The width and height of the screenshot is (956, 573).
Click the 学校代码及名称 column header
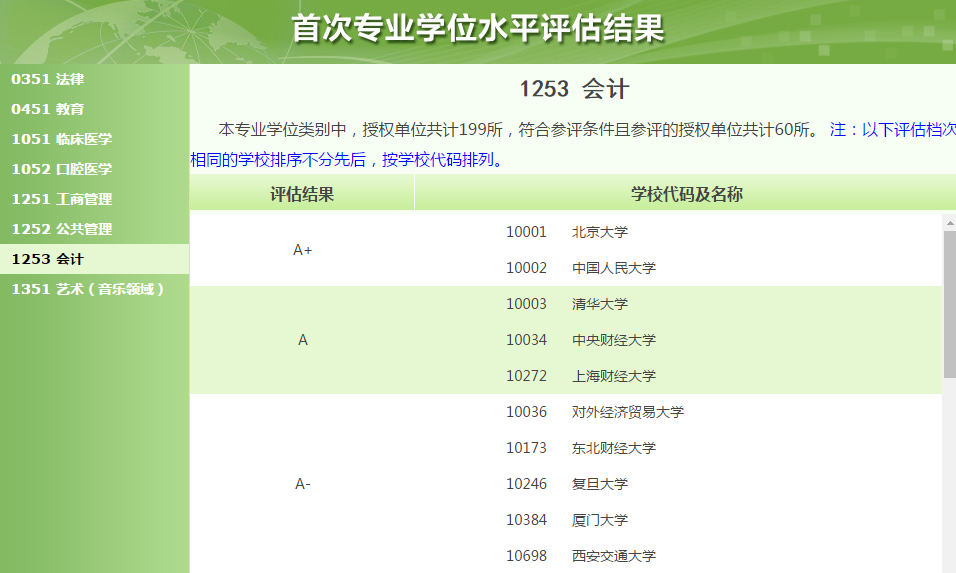click(x=687, y=194)
